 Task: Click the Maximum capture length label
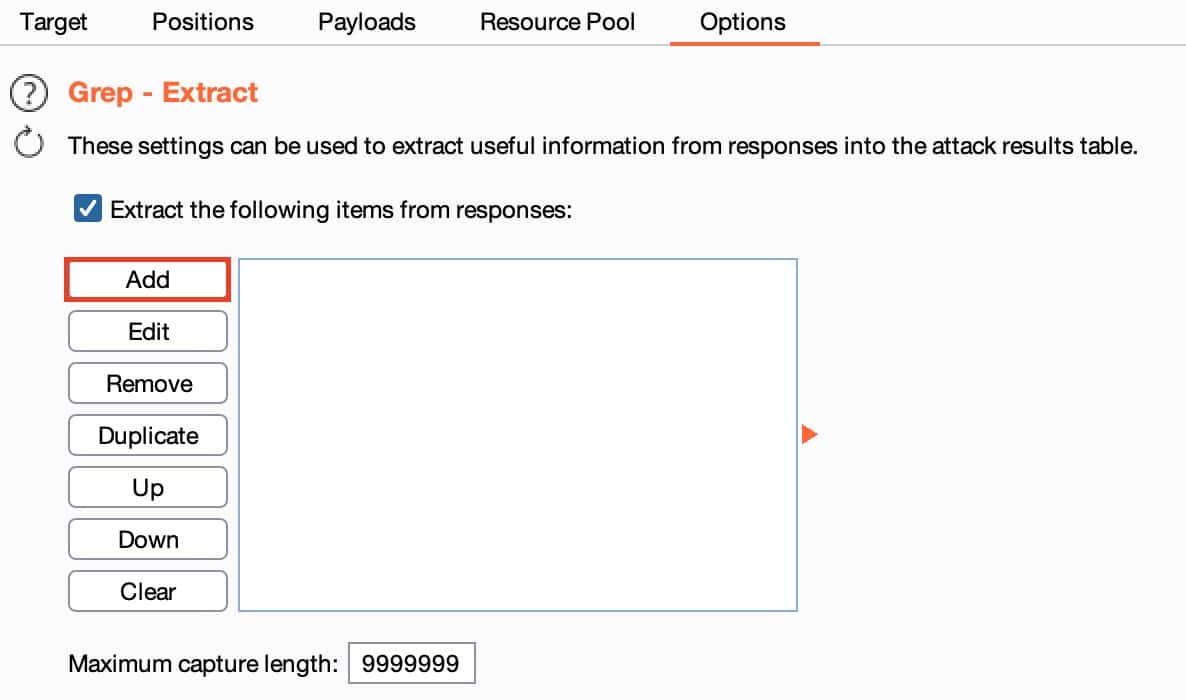click(204, 664)
